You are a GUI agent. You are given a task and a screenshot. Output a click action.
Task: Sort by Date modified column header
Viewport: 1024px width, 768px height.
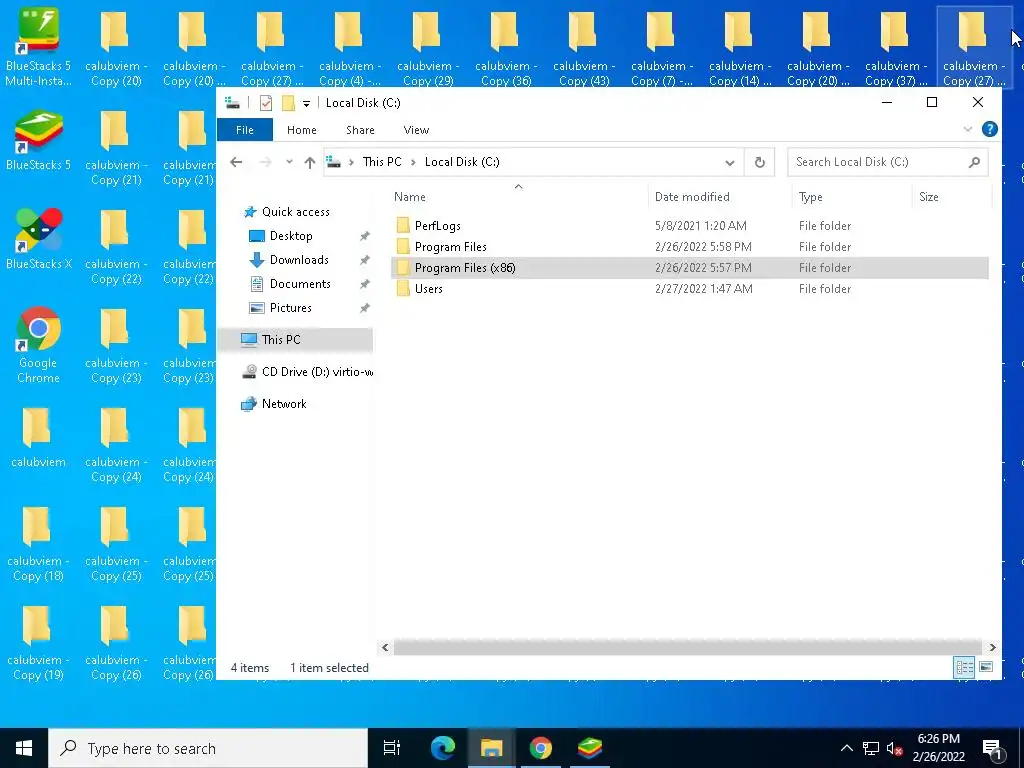click(720, 197)
